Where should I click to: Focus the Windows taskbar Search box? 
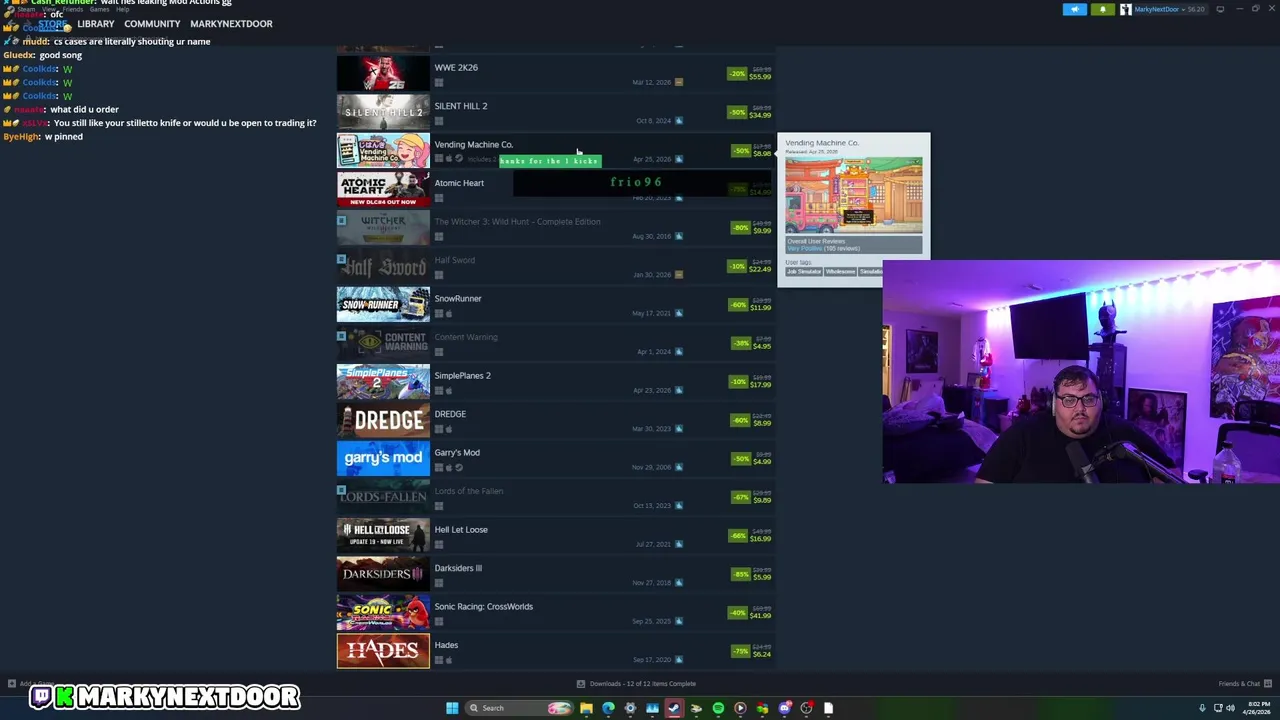pos(520,708)
